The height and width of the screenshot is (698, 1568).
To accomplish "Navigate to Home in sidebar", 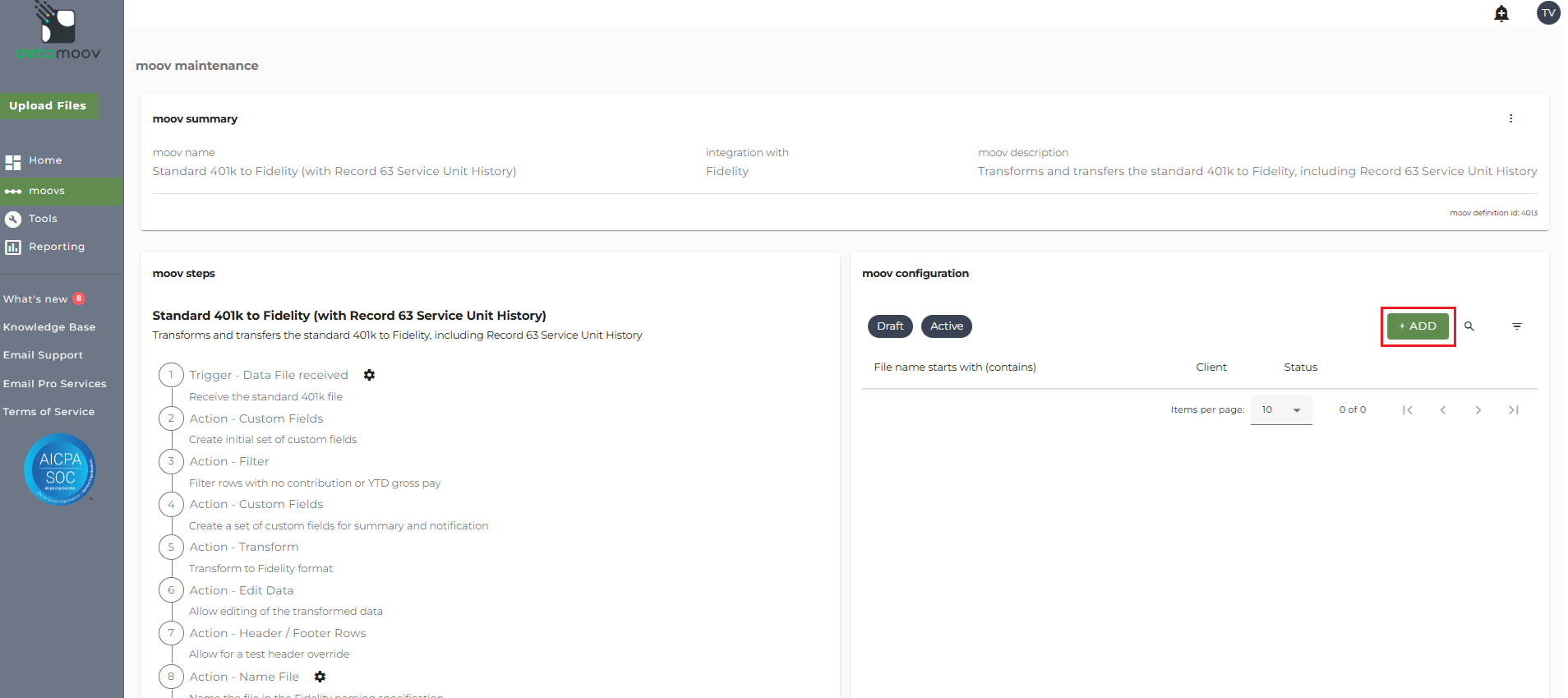I will (x=45, y=160).
